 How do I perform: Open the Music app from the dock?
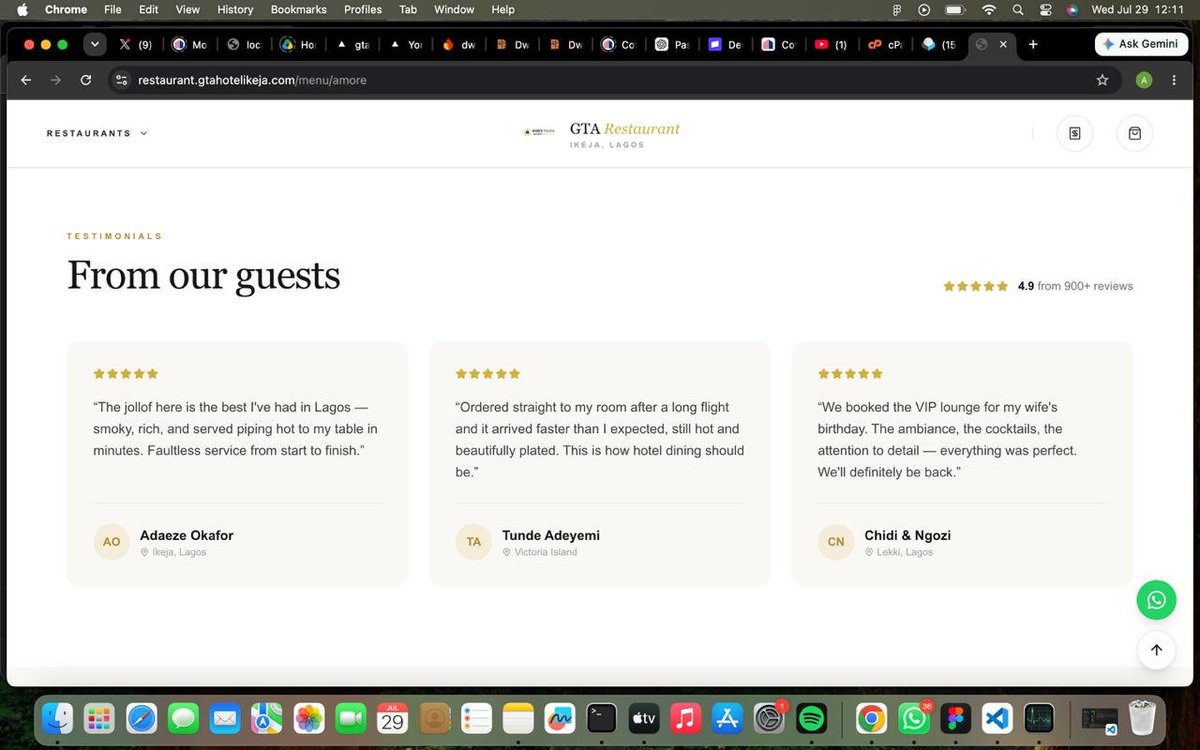685,717
